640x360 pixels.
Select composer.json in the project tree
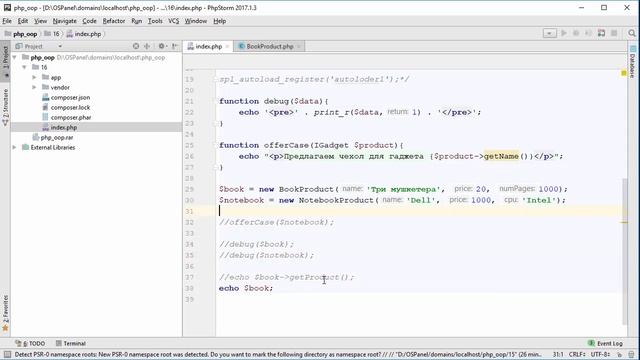[x=70, y=98]
